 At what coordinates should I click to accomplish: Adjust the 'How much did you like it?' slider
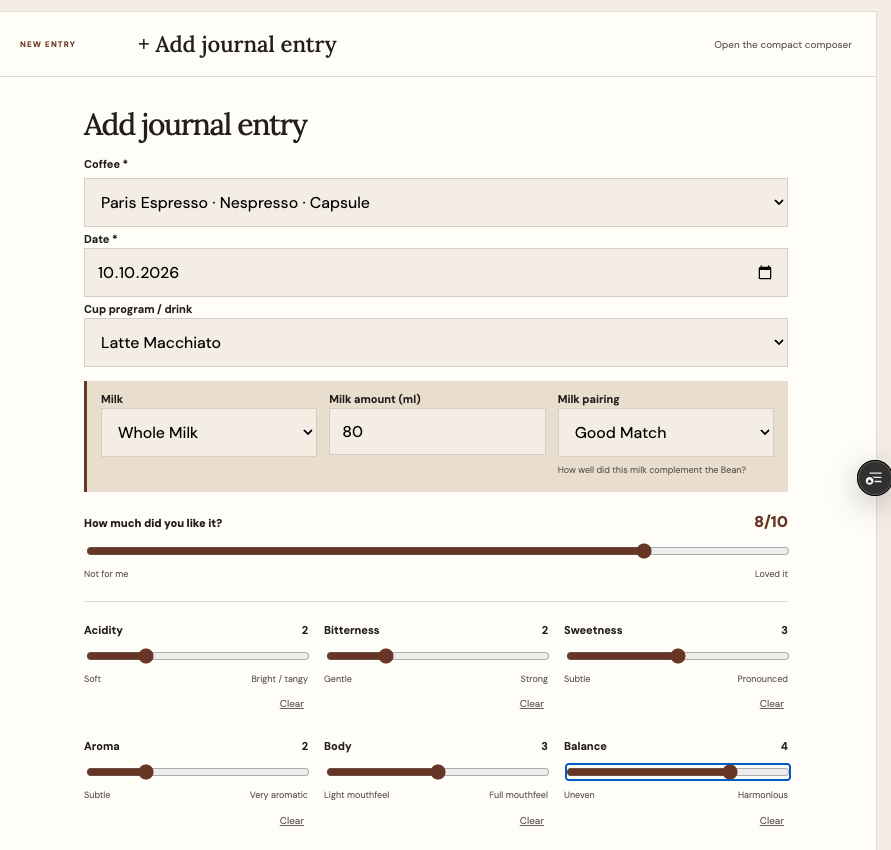[438, 551]
